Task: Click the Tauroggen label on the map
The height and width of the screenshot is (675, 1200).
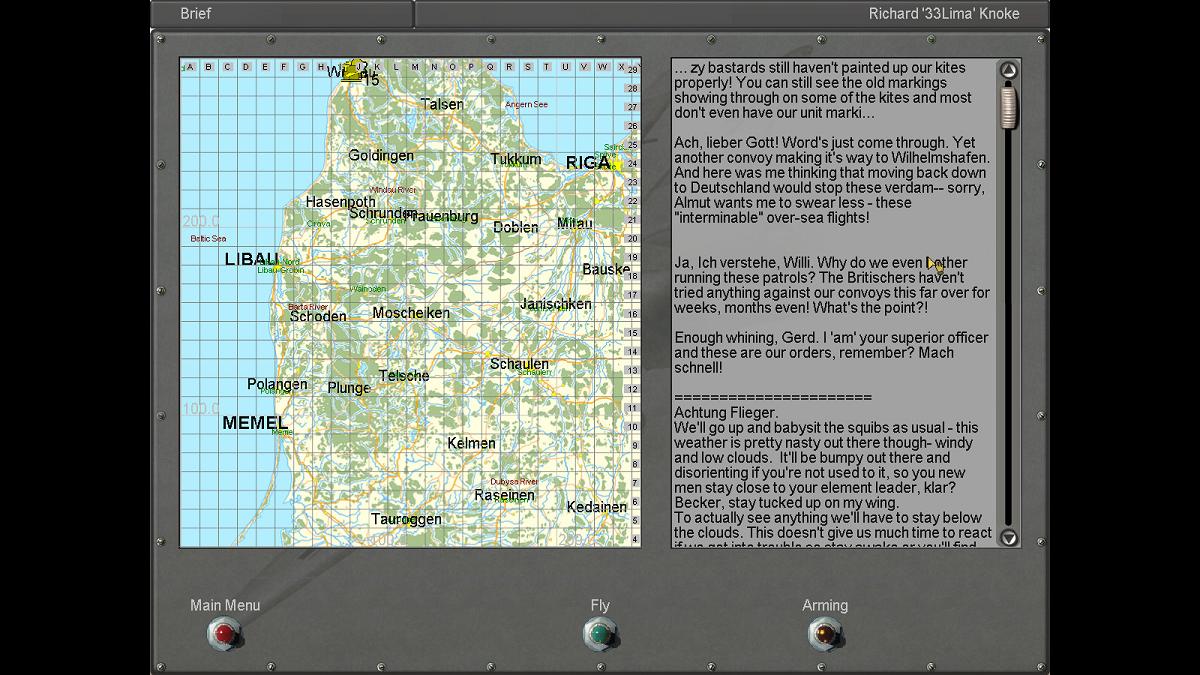Action: coord(406,519)
